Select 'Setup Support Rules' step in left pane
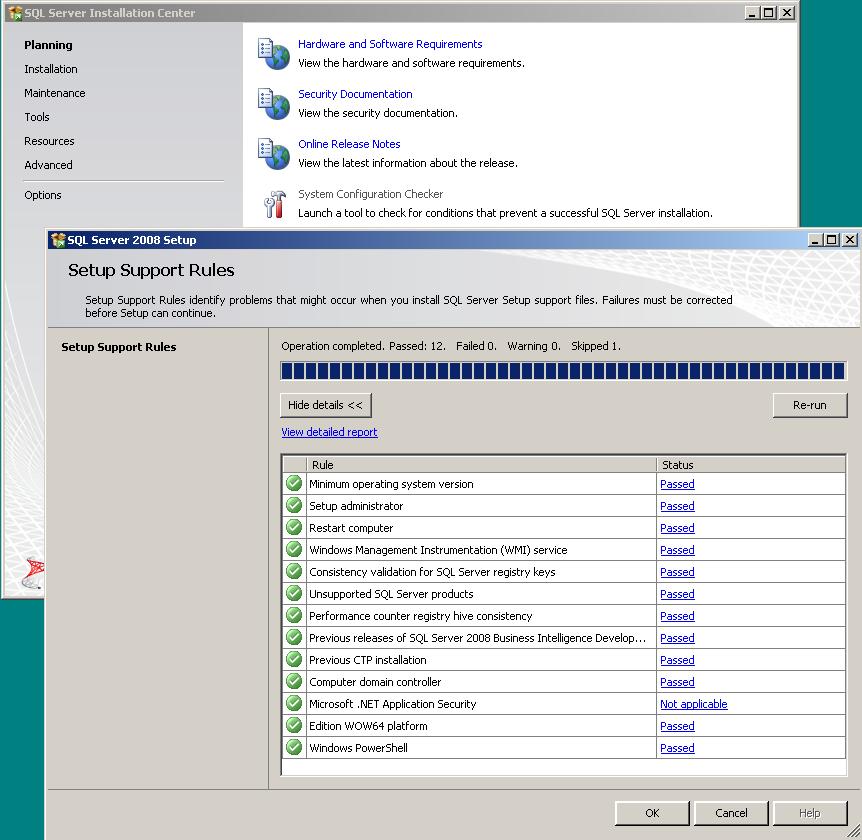The image size is (862, 840). 119,347
